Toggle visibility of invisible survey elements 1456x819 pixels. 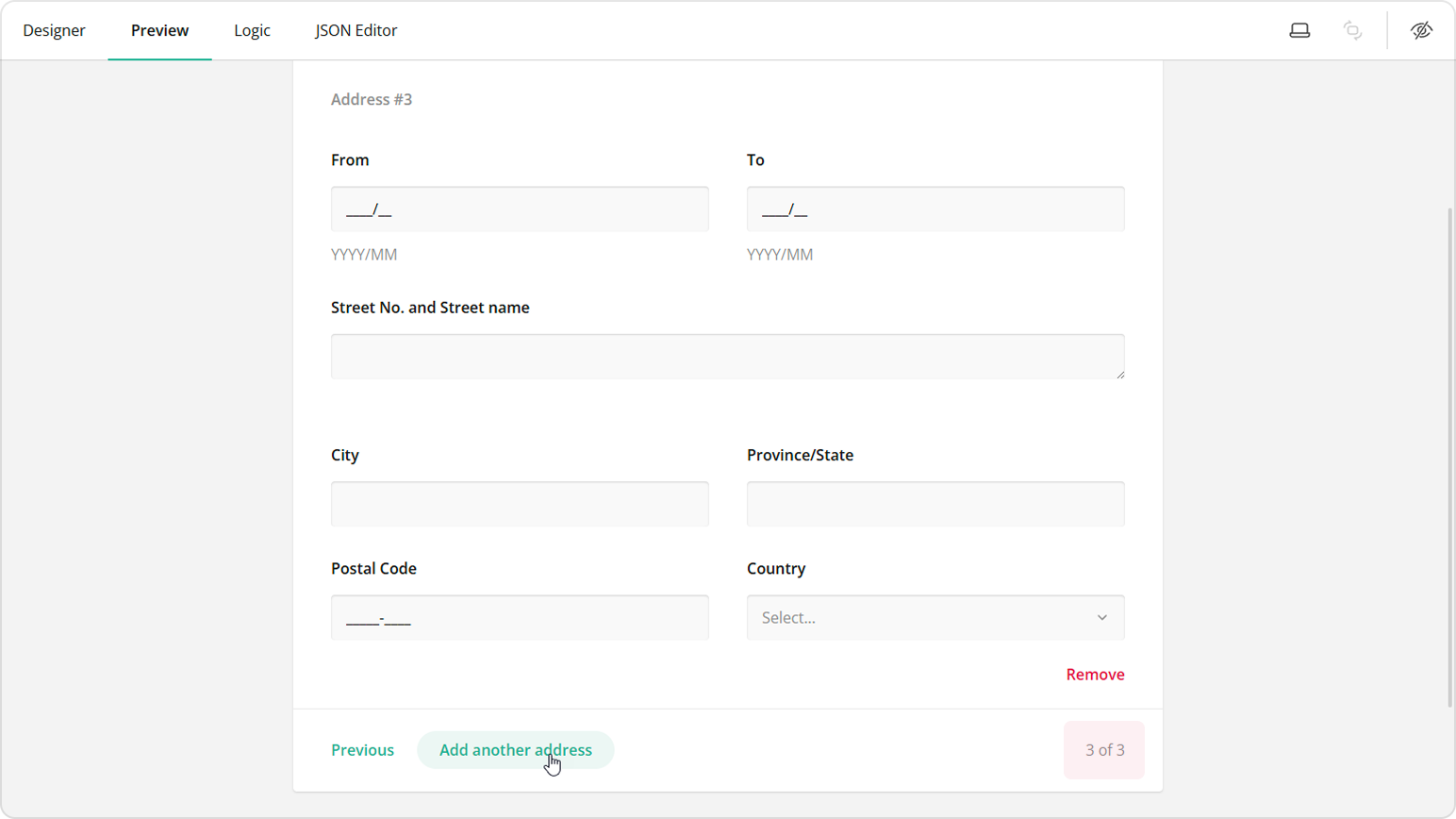(x=1422, y=29)
